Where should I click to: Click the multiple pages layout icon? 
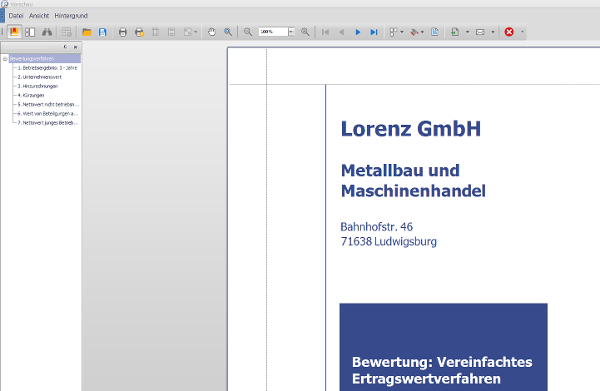[x=393, y=32]
